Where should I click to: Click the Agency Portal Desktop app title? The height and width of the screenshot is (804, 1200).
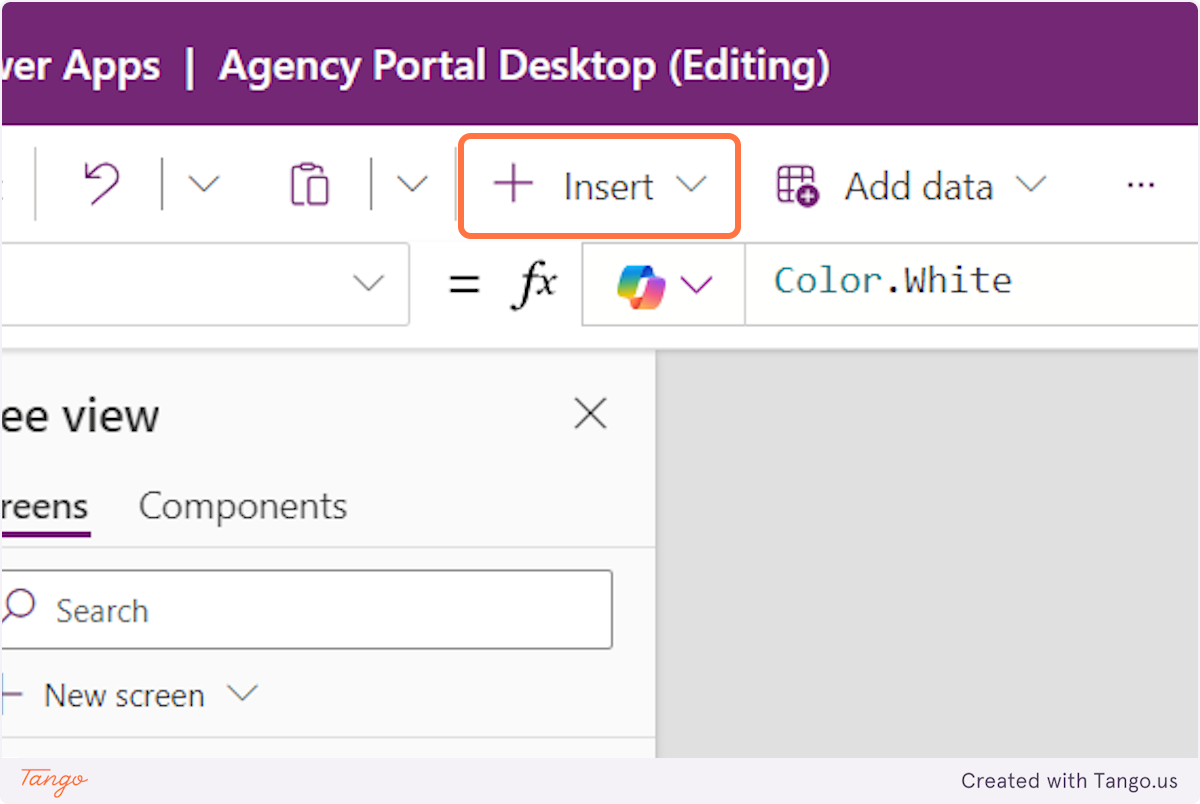[524, 66]
